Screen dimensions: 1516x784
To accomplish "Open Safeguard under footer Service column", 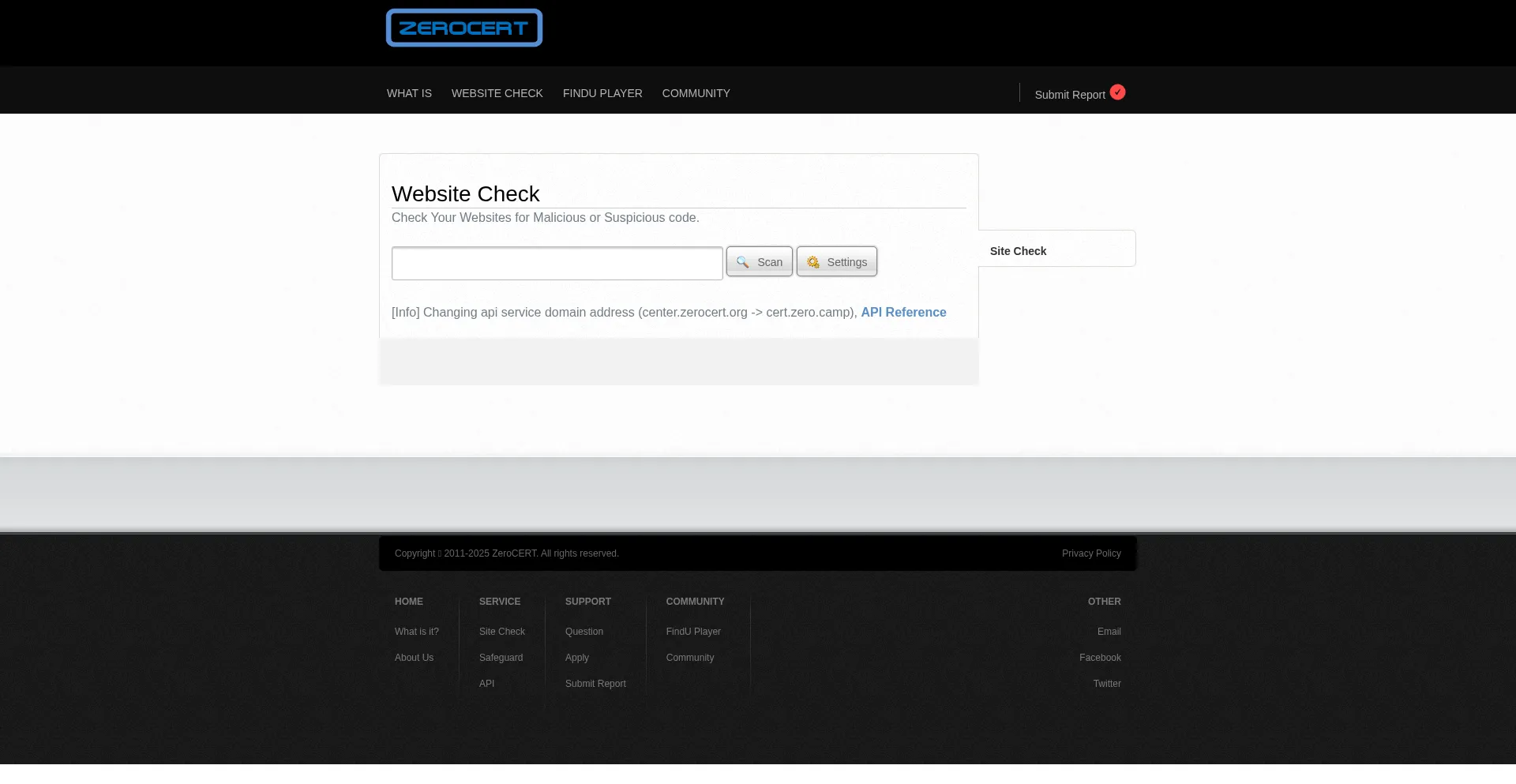I will click(501, 658).
